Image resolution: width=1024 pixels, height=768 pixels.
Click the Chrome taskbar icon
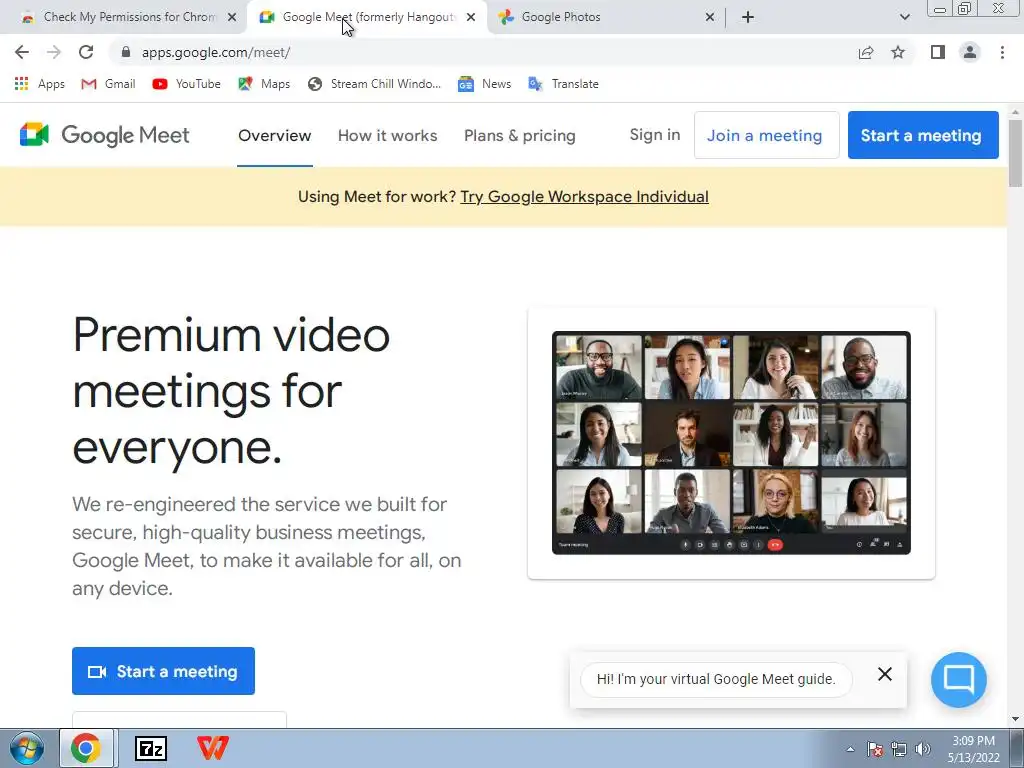[86, 748]
